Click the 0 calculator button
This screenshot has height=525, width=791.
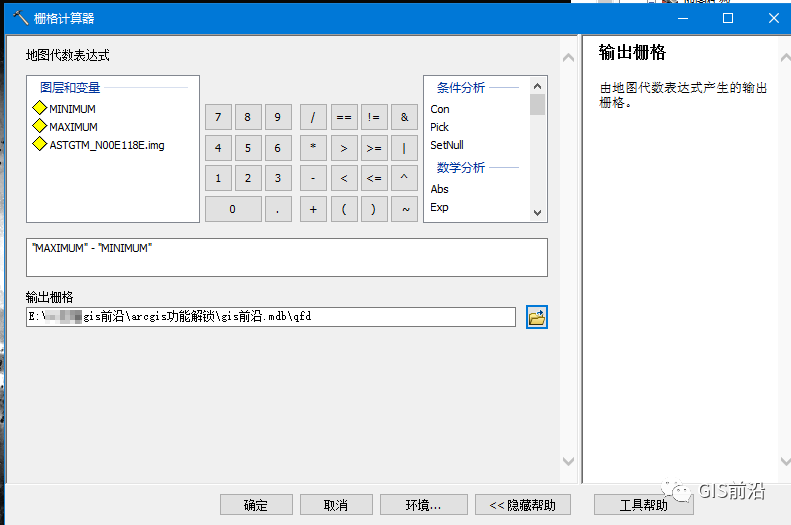(233, 209)
